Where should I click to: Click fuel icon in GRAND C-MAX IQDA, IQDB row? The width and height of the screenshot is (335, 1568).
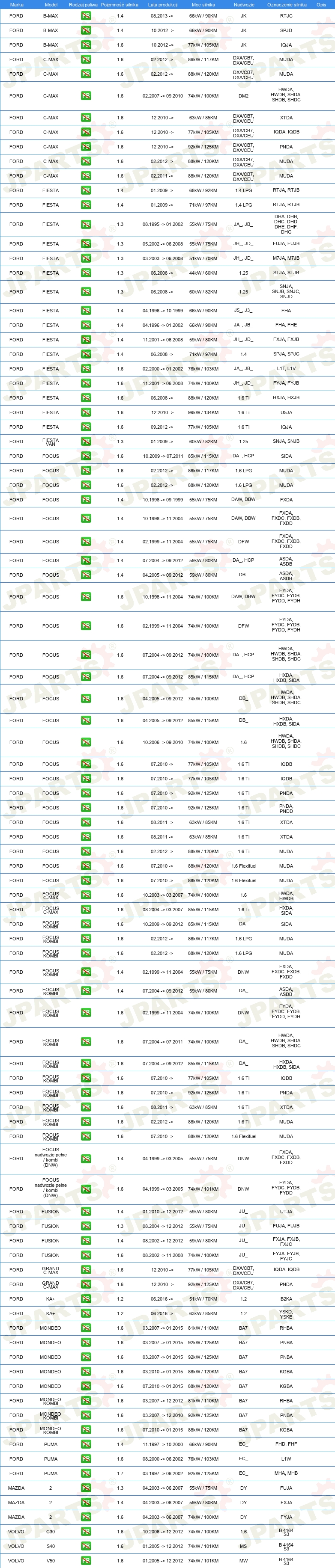point(86,1270)
